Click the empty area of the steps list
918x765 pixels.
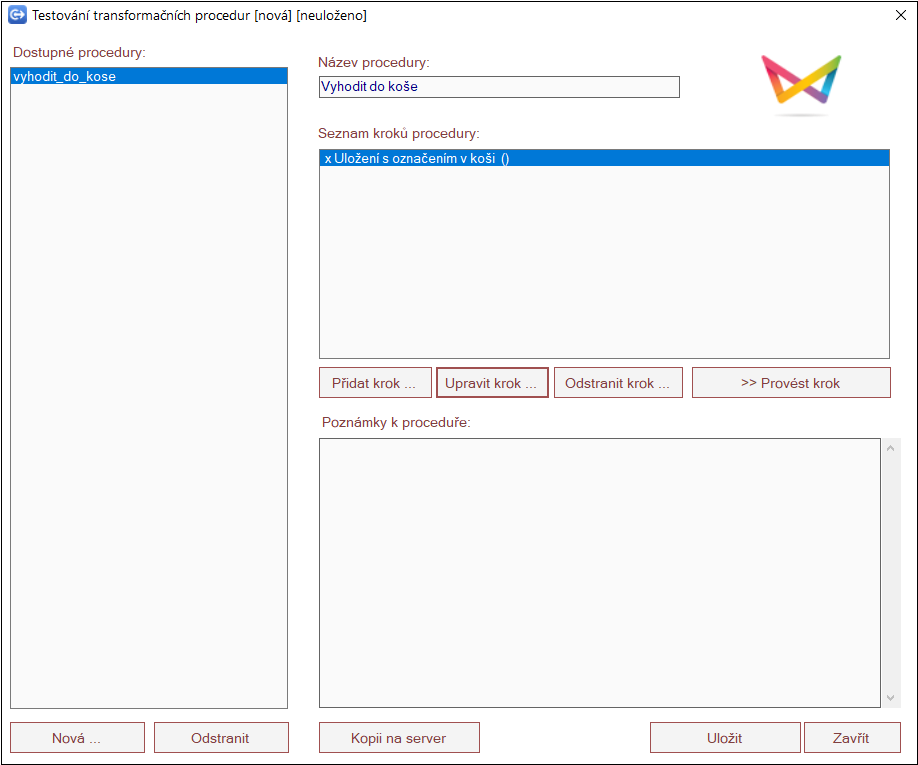coord(603,262)
